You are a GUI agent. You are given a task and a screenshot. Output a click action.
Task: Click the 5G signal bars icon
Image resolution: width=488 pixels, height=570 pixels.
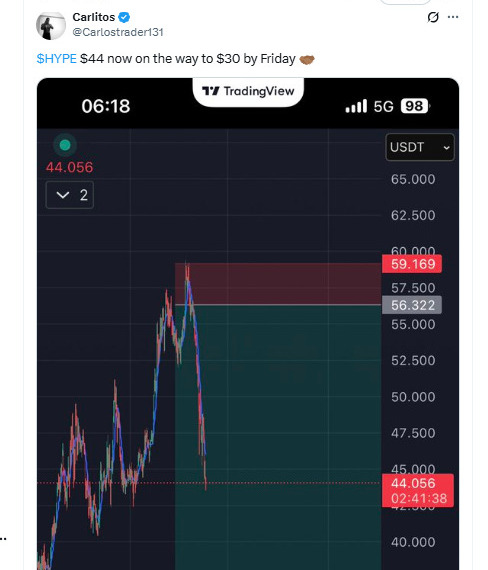pyautogui.click(x=356, y=107)
